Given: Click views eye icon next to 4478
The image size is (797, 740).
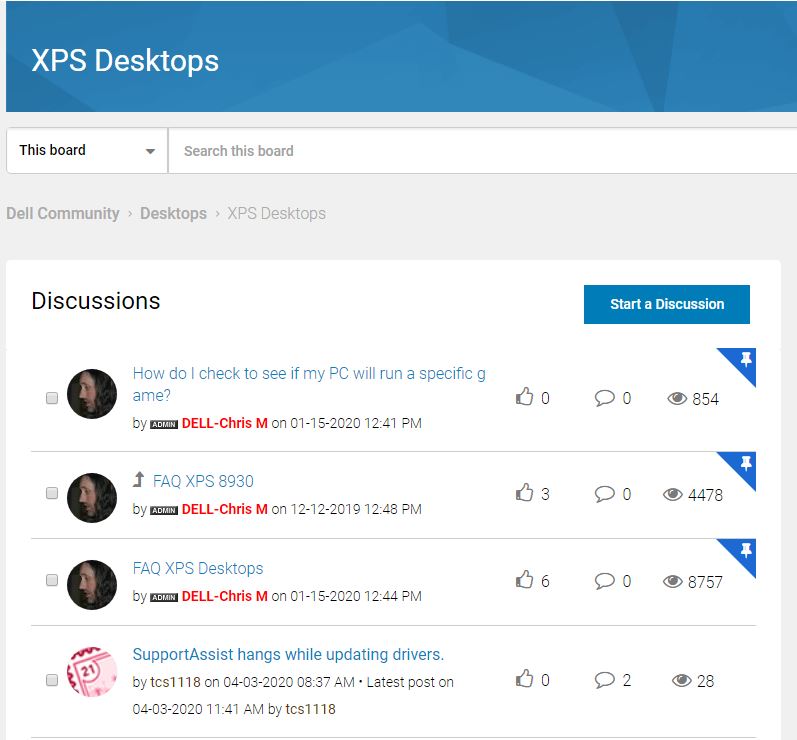Looking at the screenshot, I should point(673,495).
